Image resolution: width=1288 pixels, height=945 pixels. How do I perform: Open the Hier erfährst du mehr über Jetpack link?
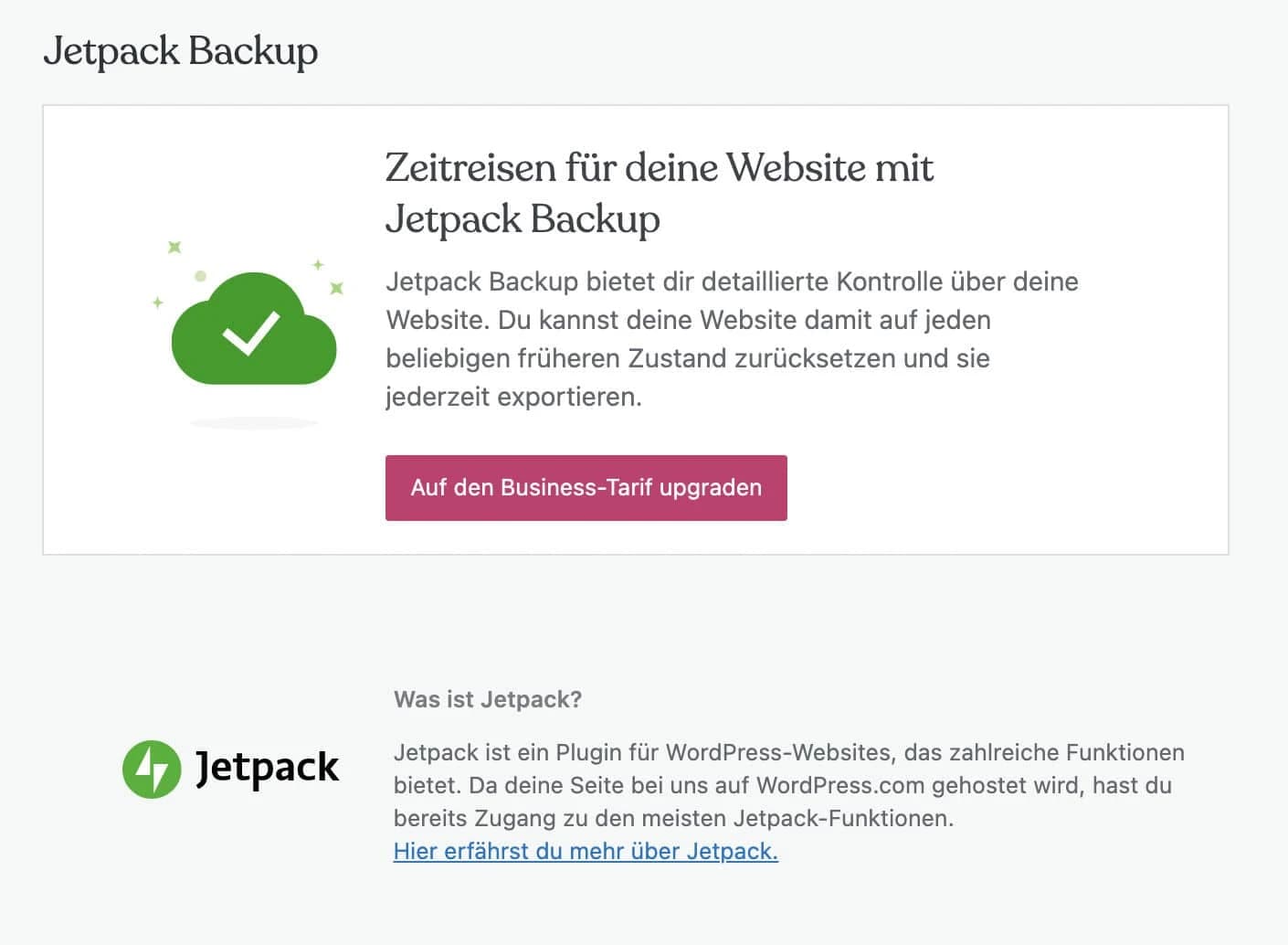[586, 851]
